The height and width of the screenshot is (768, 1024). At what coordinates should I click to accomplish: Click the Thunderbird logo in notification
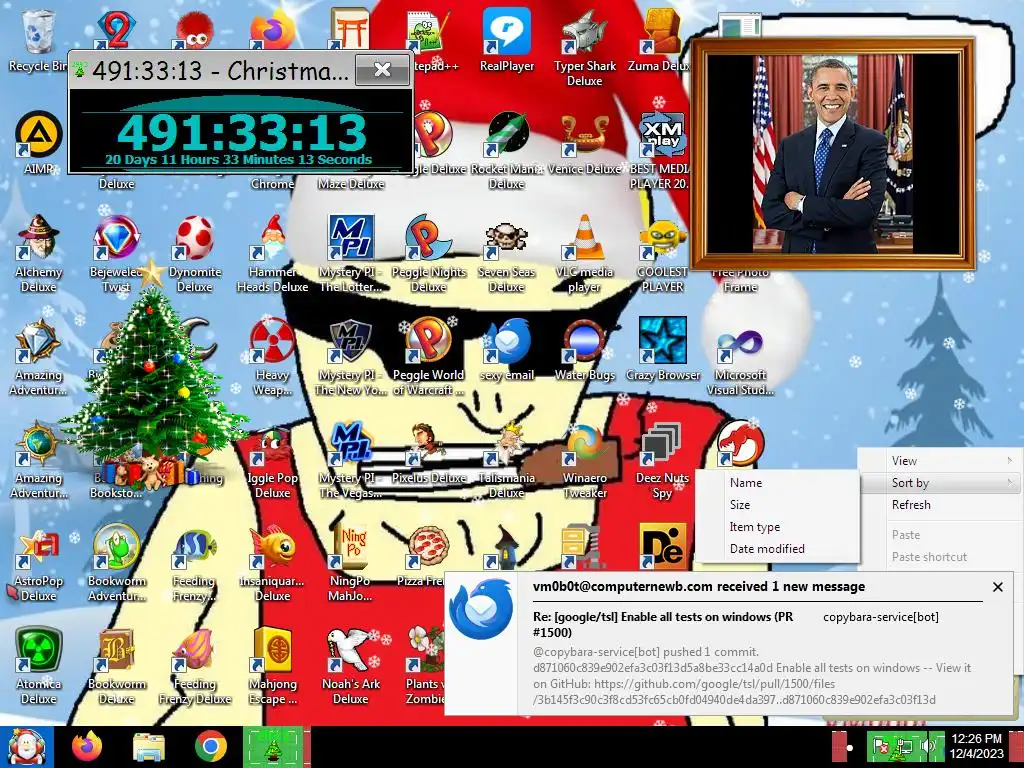coord(482,609)
